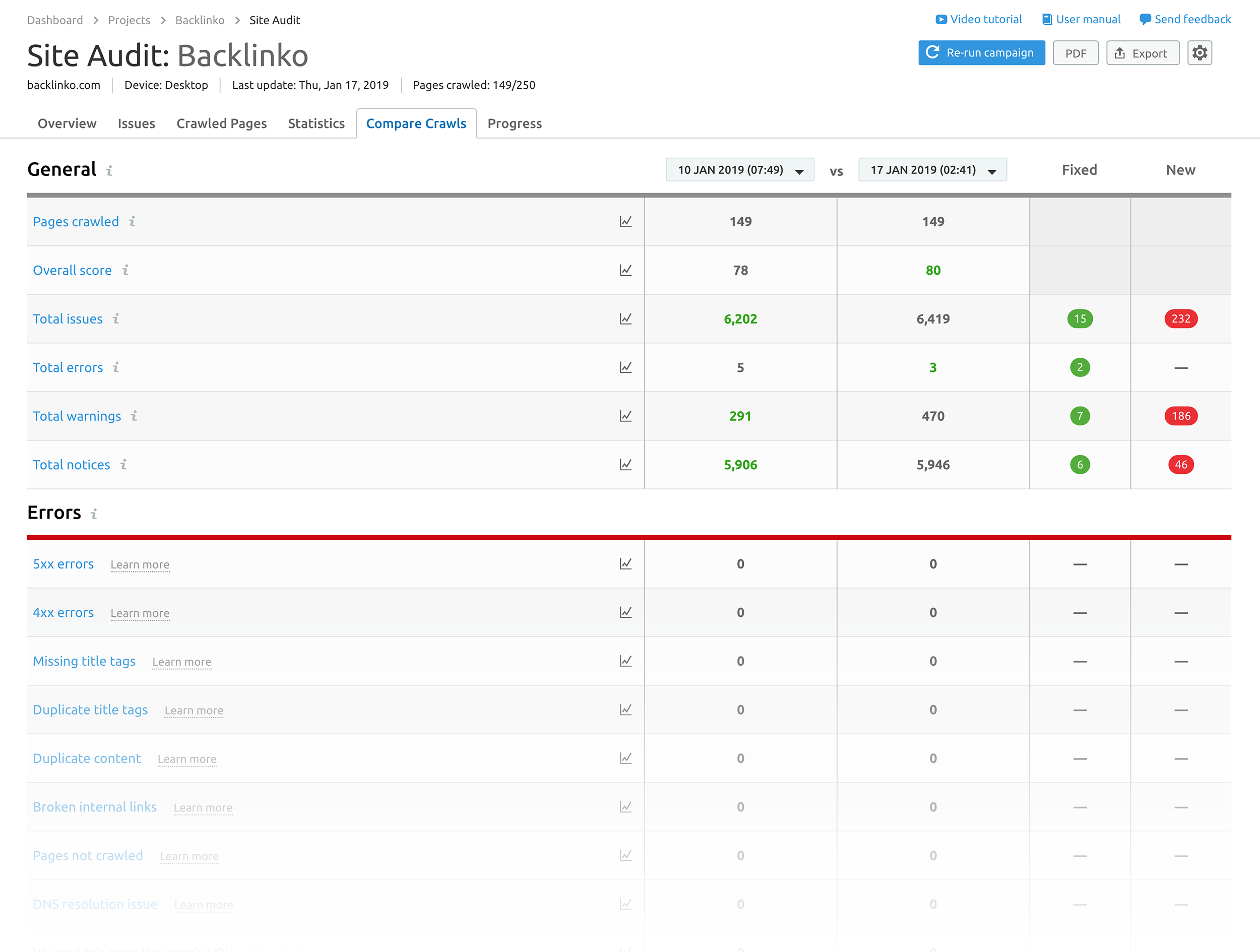The height and width of the screenshot is (952, 1260).
Task: Switch to the Issues tab
Action: tap(137, 123)
